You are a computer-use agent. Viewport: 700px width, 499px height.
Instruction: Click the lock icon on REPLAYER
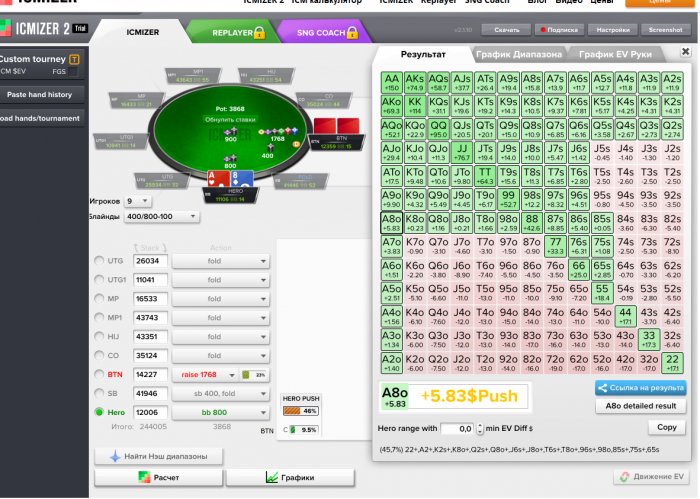pyautogui.click(x=259, y=32)
